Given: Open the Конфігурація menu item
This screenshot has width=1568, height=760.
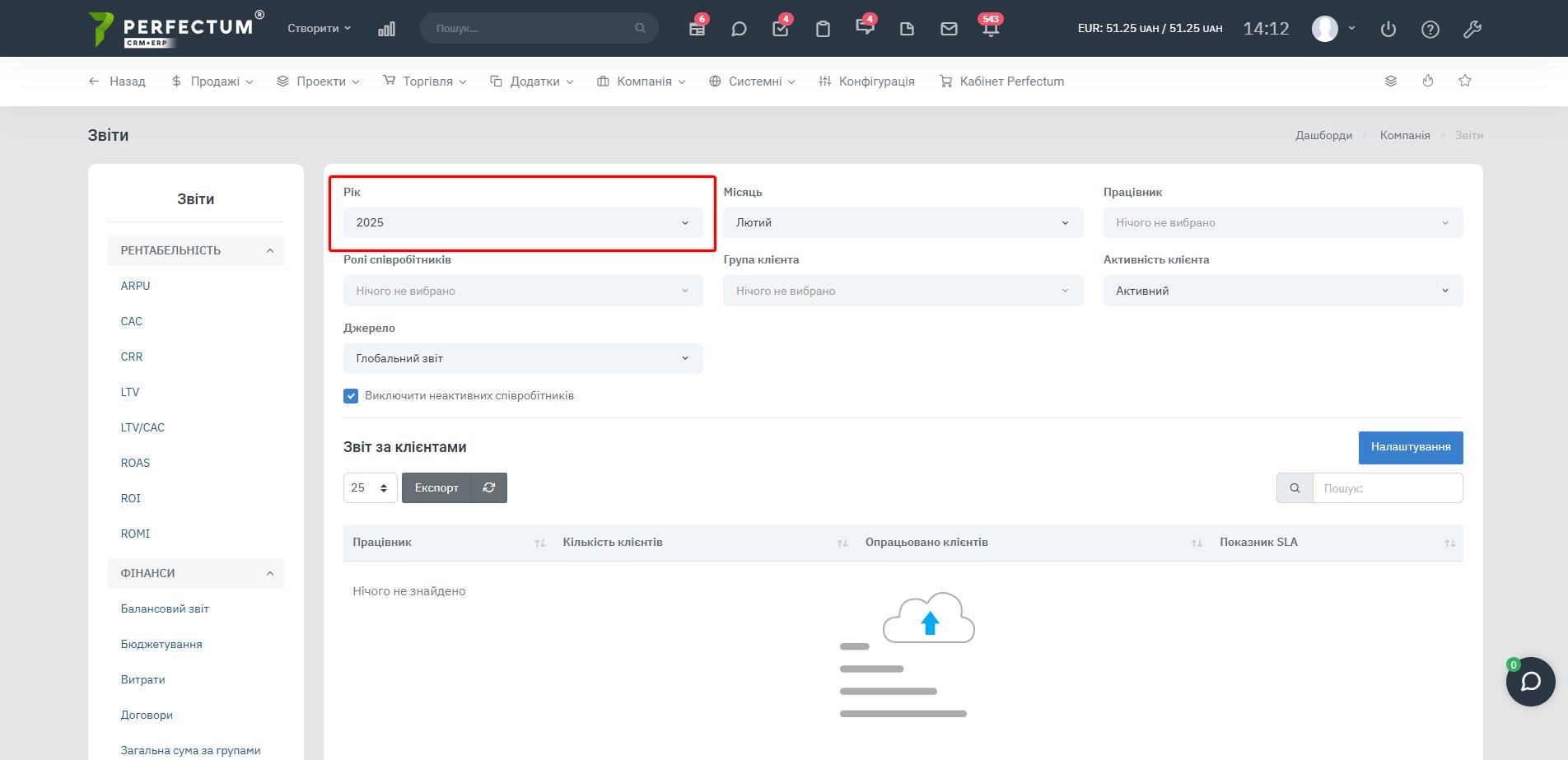Looking at the screenshot, I should point(866,82).
